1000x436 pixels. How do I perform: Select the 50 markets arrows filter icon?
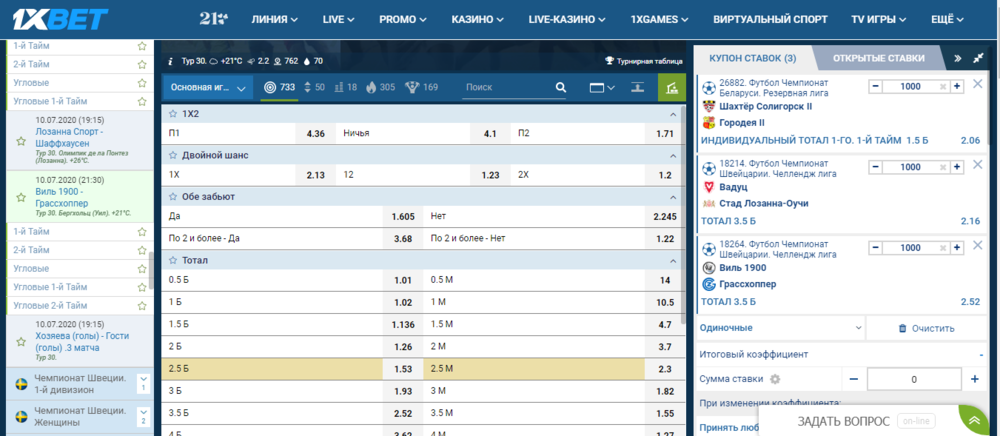[314, 87]
